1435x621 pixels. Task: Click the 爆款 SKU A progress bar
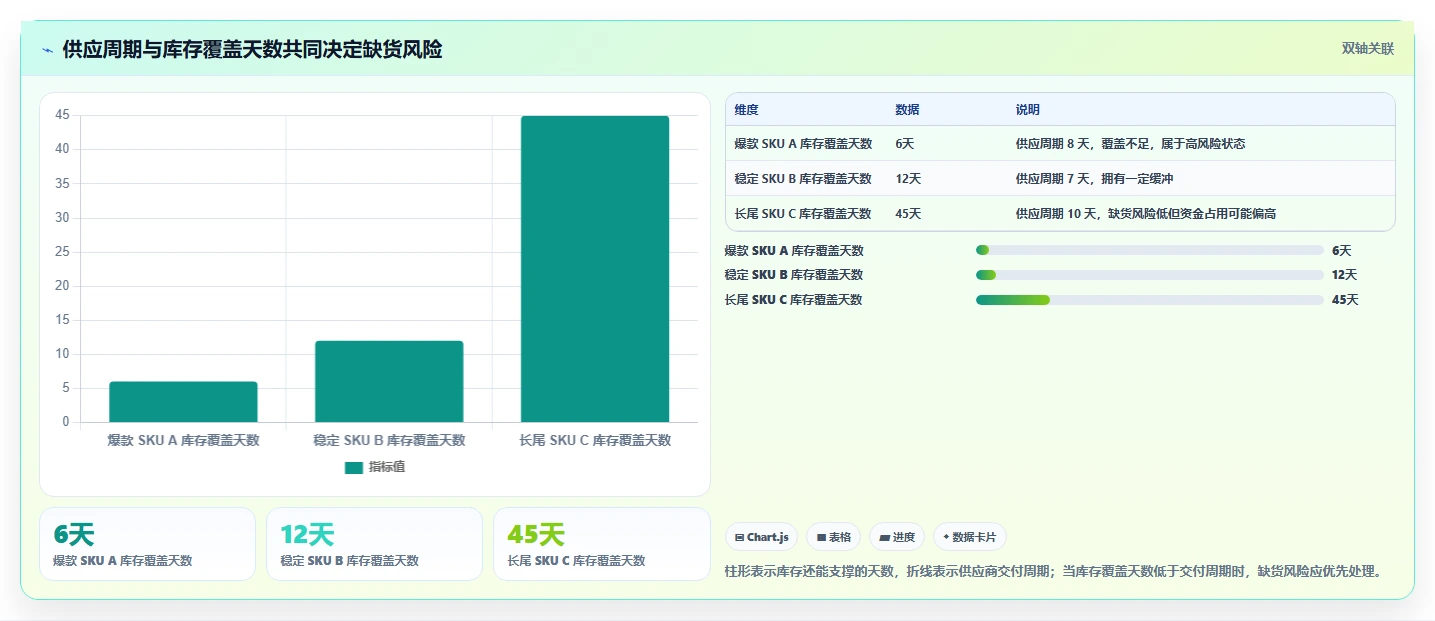1150,250
